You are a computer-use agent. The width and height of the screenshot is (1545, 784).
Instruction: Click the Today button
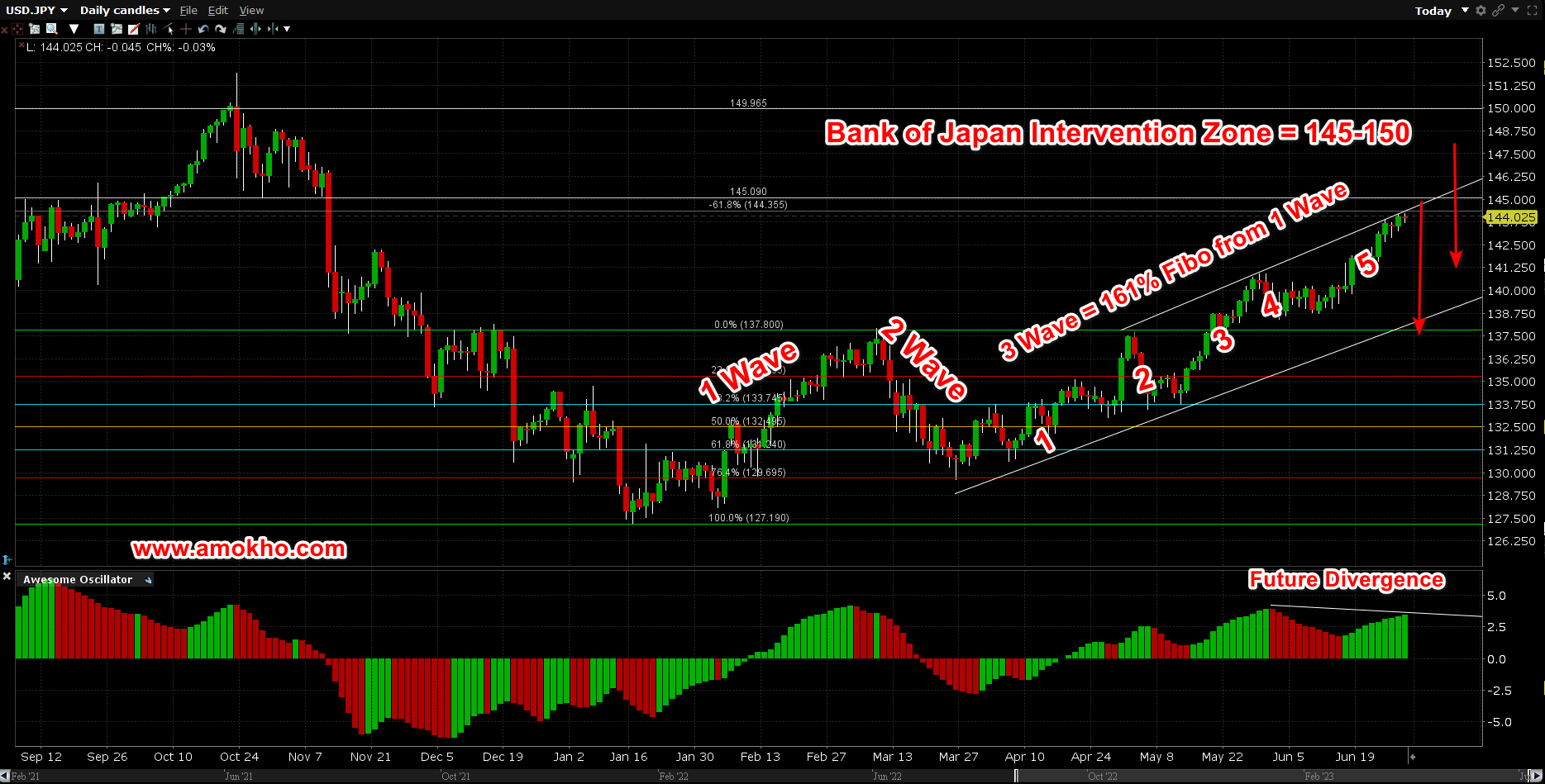1432,11
